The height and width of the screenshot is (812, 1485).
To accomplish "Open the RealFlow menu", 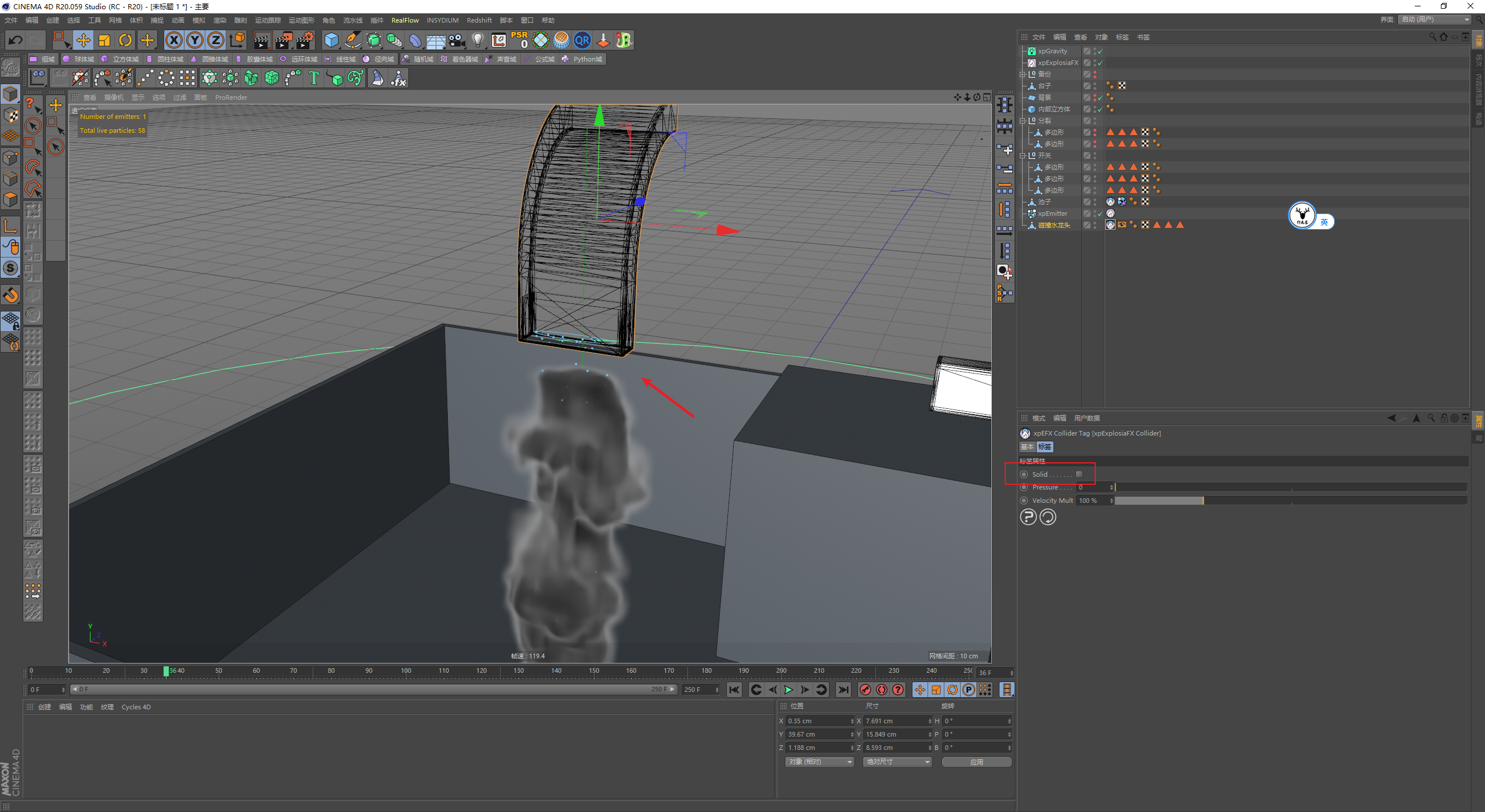I will pos(405,20).
